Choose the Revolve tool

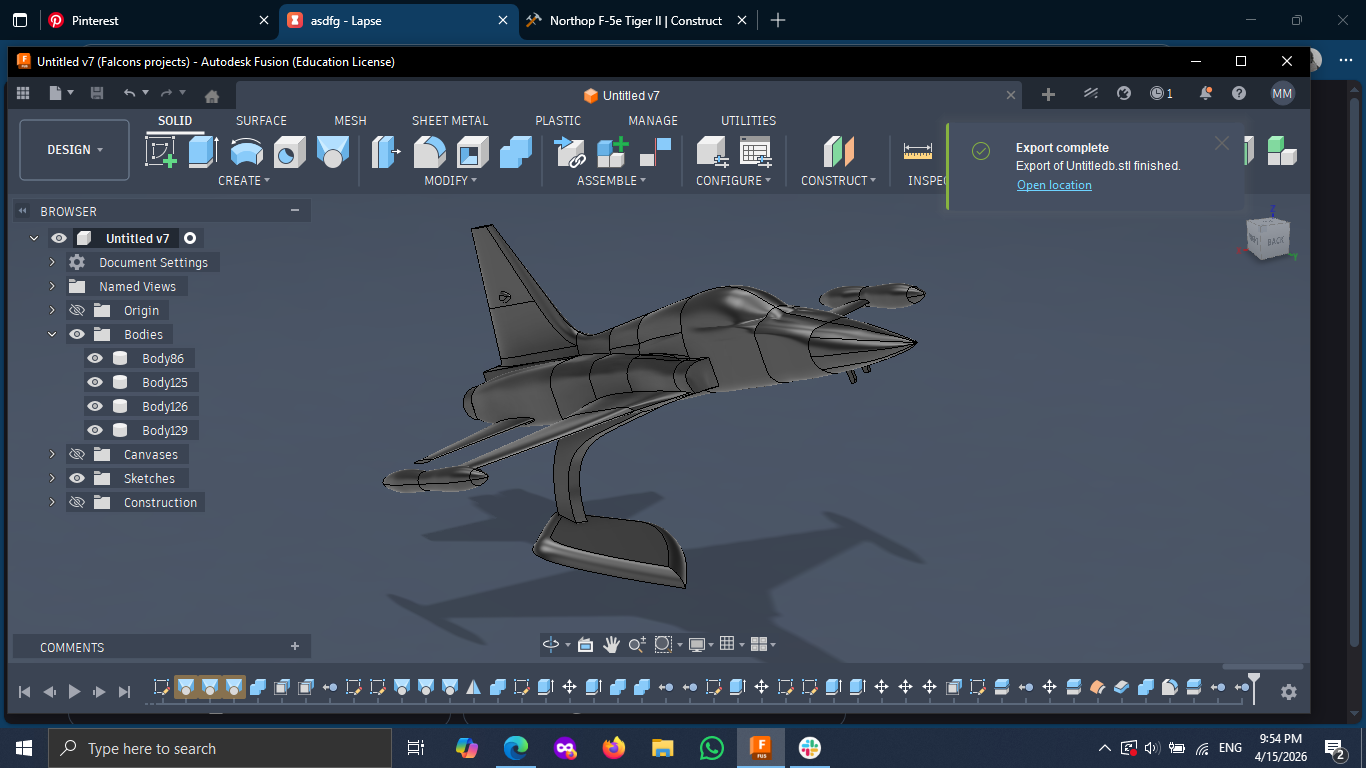[x=246, y=152]
